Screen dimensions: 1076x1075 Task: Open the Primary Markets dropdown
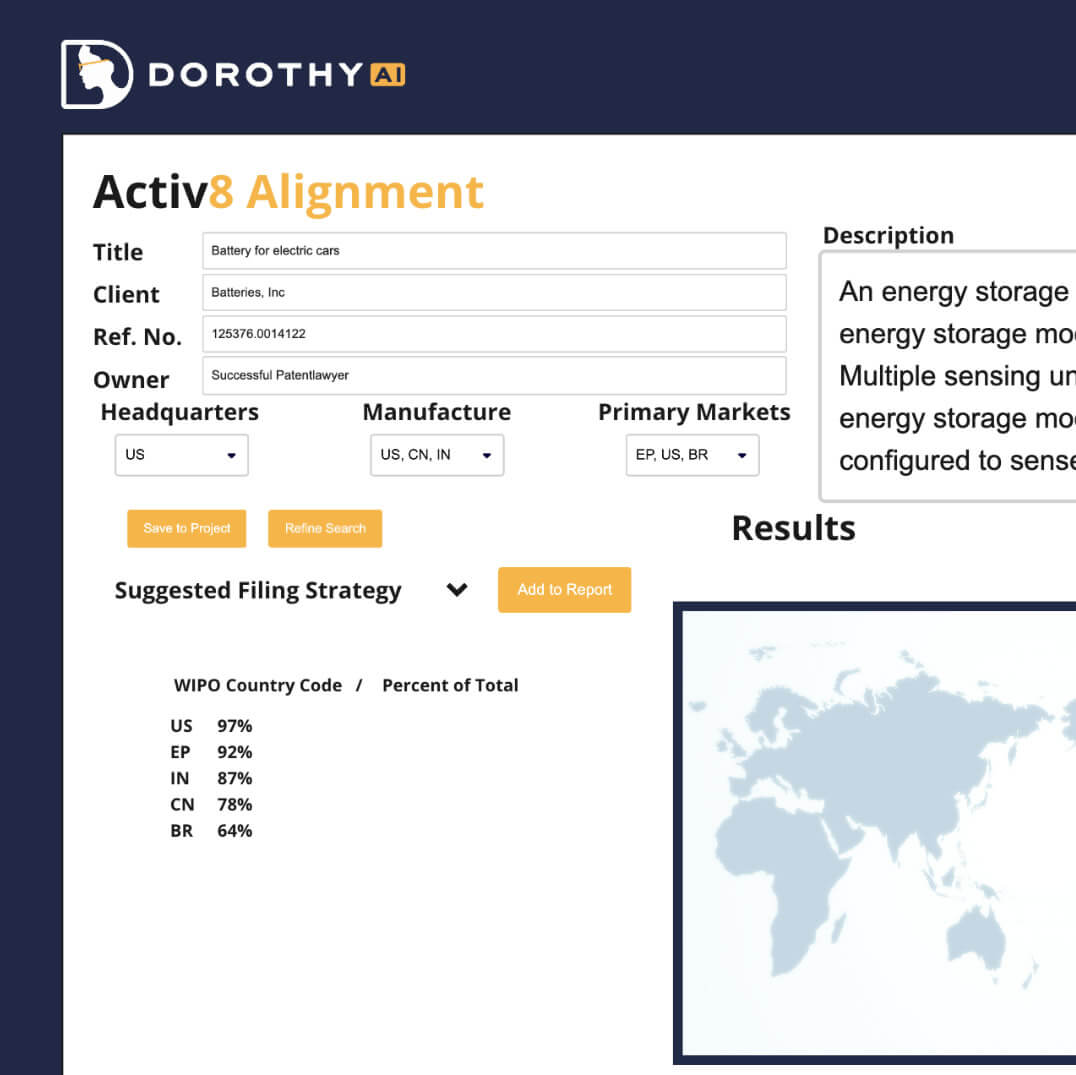[692, 455]
